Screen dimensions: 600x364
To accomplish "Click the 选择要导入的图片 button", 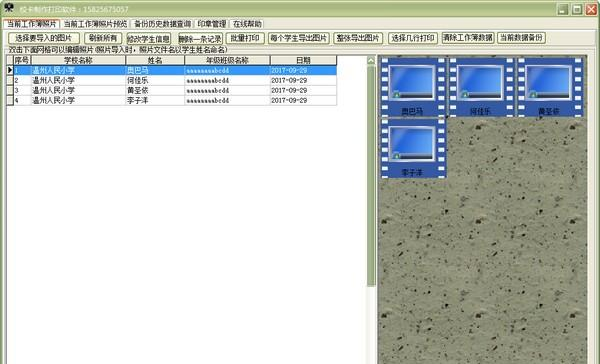I will pos(44,38).
